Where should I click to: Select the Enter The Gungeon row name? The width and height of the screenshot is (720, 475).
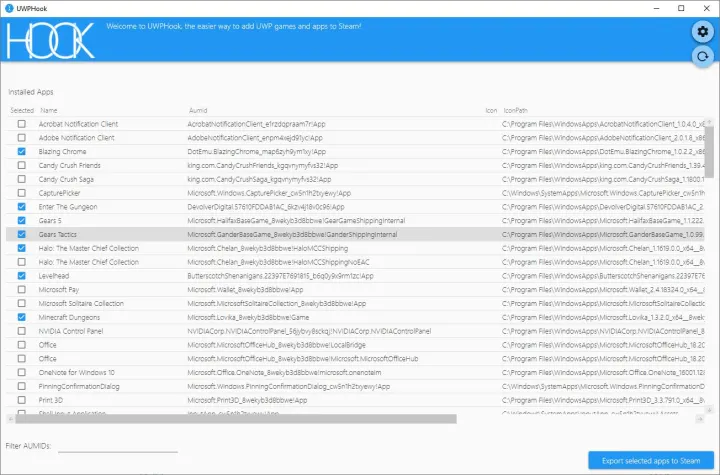(68, 207)
